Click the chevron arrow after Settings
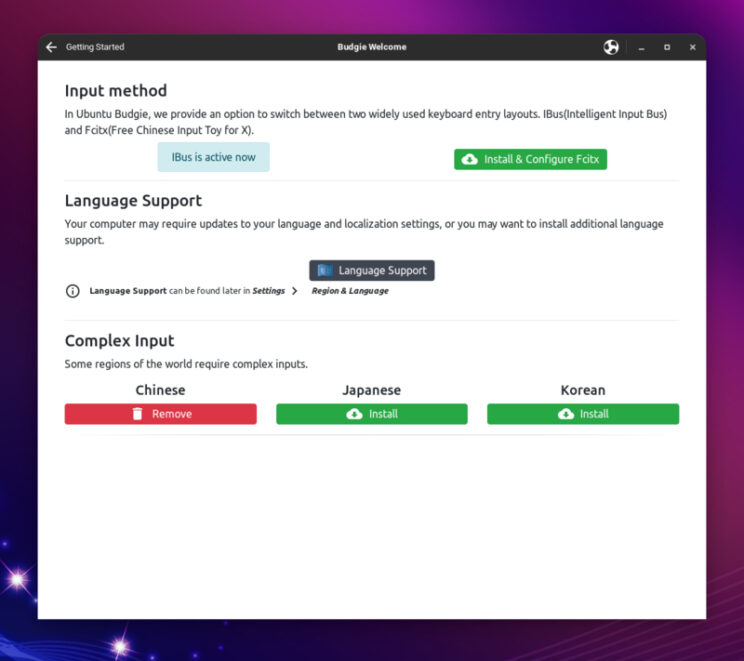Viewport: 744px width, 661px height. (x=294, y=291)
